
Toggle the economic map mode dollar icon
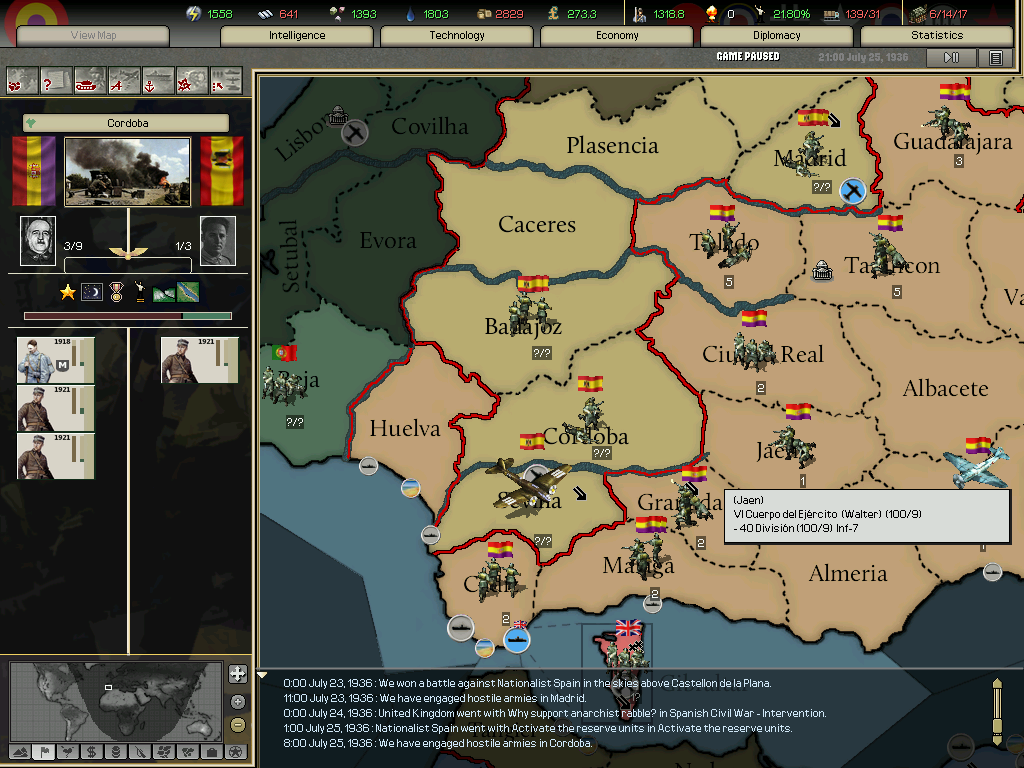click(x=91, y=751)
